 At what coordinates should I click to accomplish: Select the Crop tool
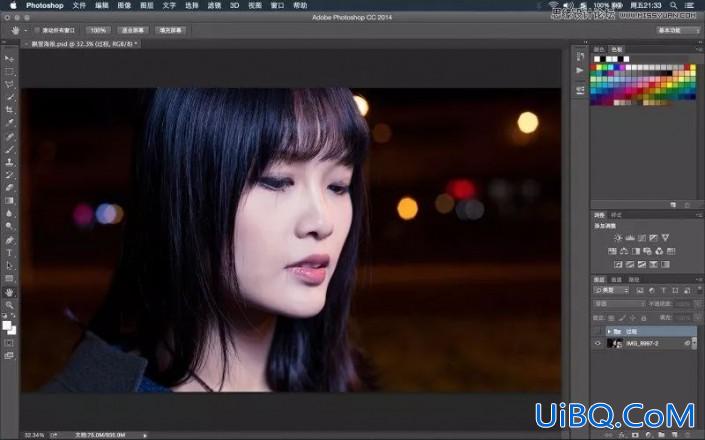pyautogui.click(x=9, y=110)
